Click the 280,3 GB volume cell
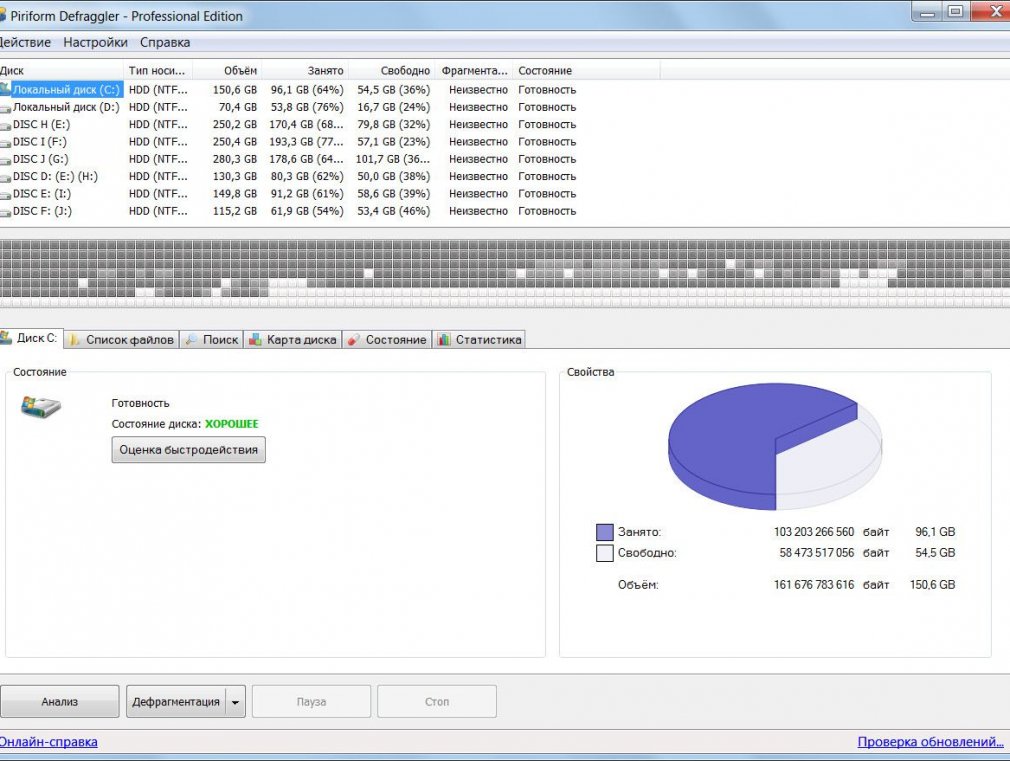Screen dimensions: 1010x761 pos(235,159)
